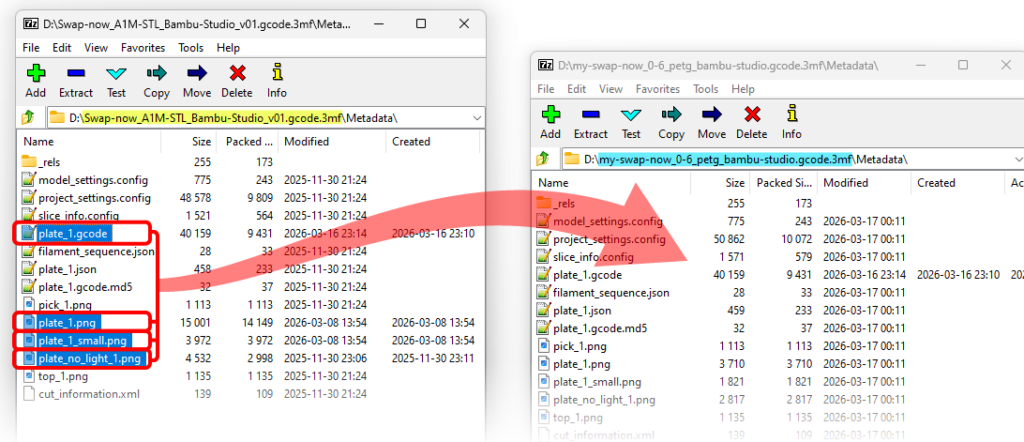The height and width of the screenshot is (442, 1024).
Task: Open the Favorites menu in the left window
Action: pos(143,47)
